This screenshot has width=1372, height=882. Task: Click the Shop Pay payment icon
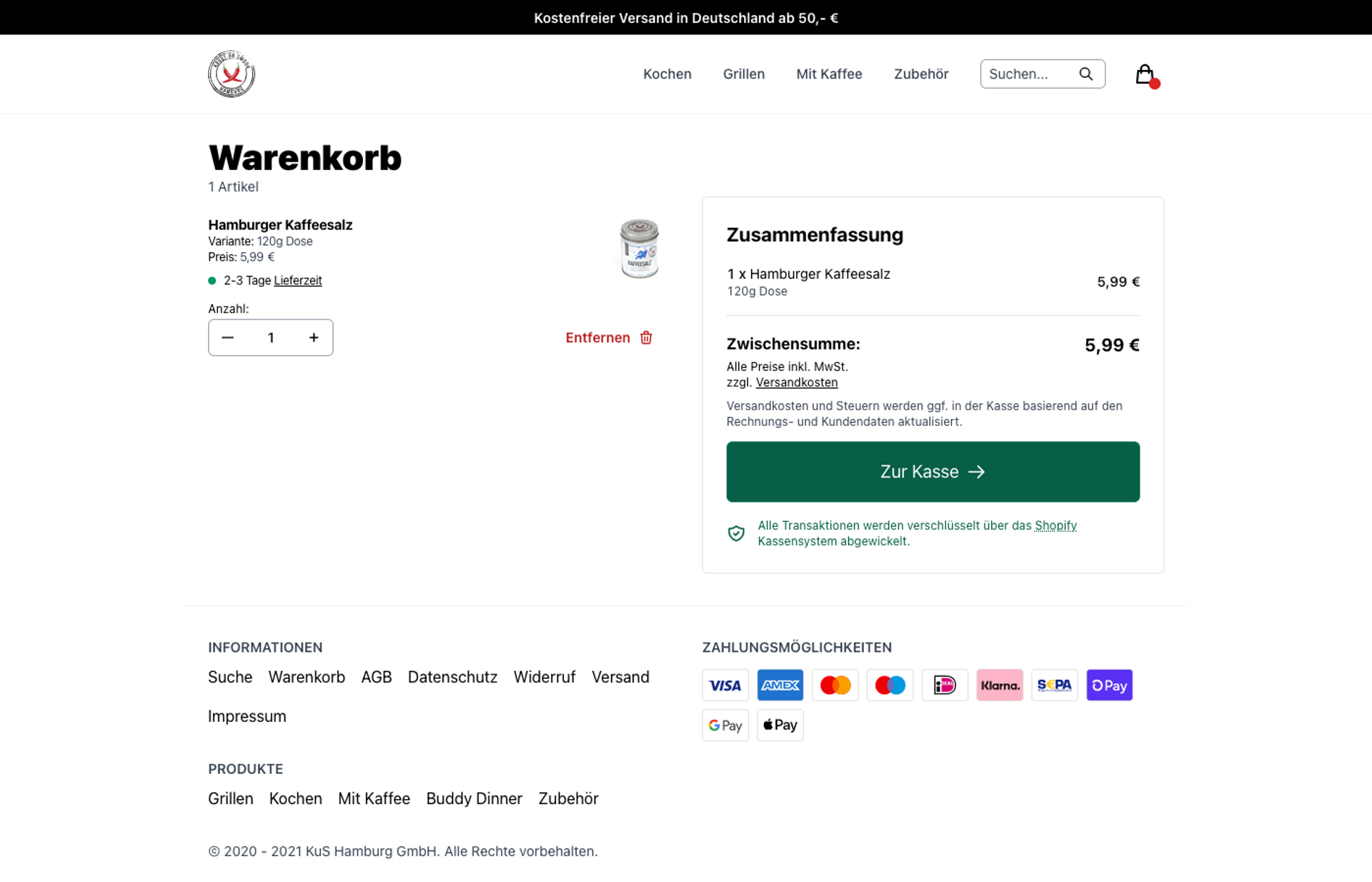pyautogui.click(x=1108, y=685)
